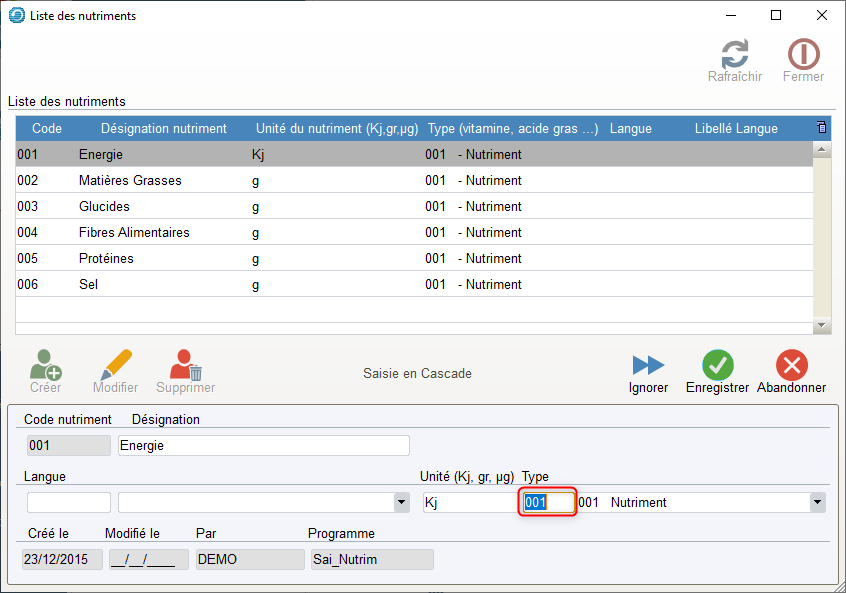Click the Fermer close icon
Viewport: 846px width, 593px height.
[803, 54]
